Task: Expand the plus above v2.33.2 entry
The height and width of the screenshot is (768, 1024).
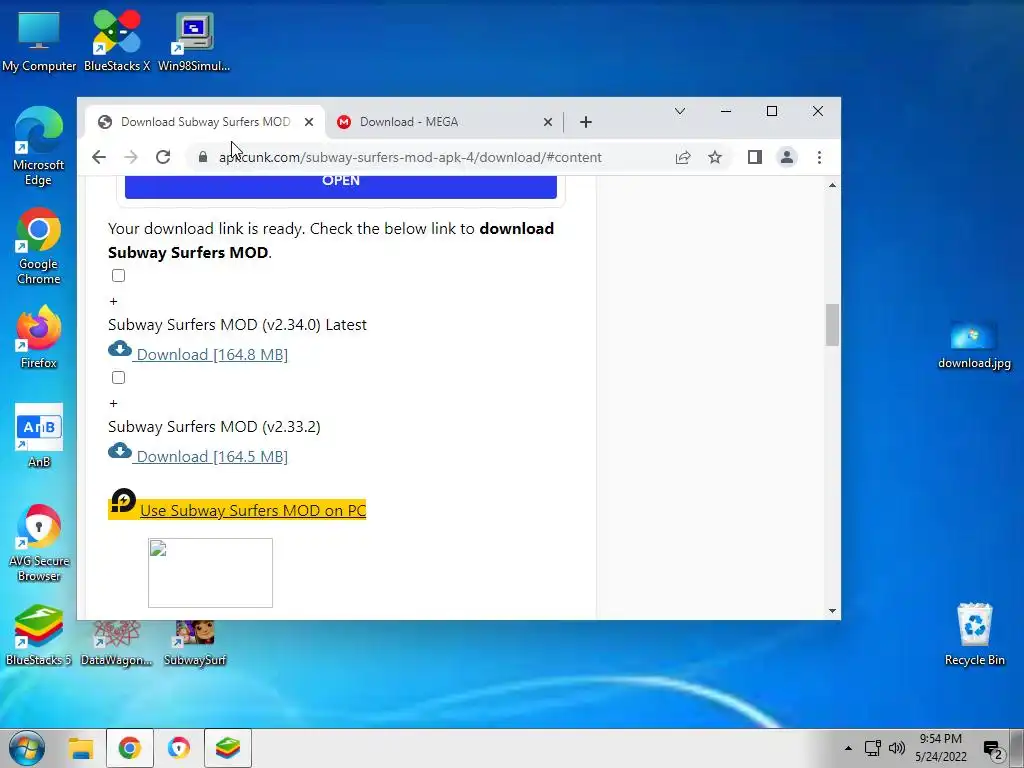Action: [113, 404]
